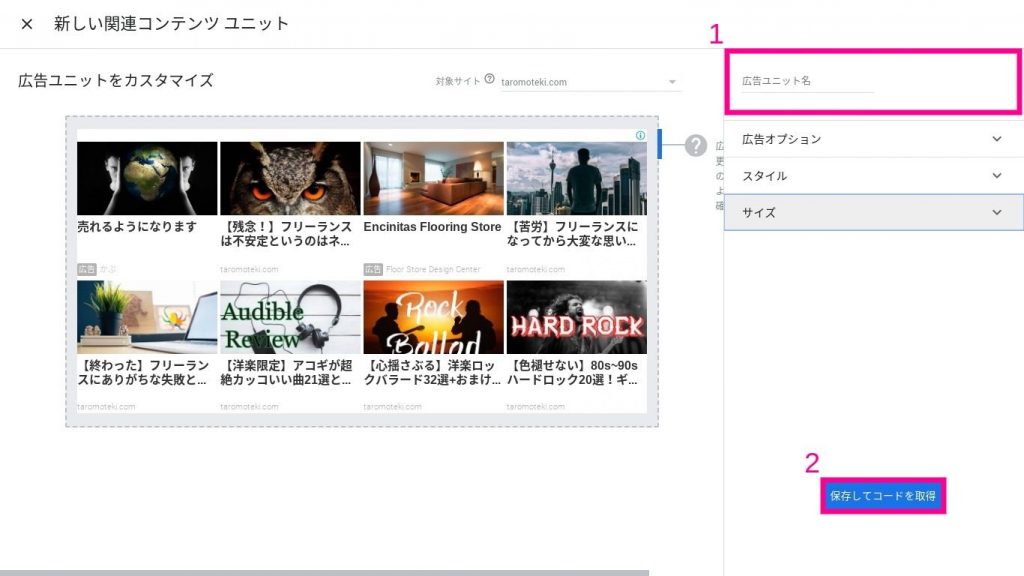Click the gray question mark help icon
This screenshot has height=576, width=1024.
(x=696, y=146)
